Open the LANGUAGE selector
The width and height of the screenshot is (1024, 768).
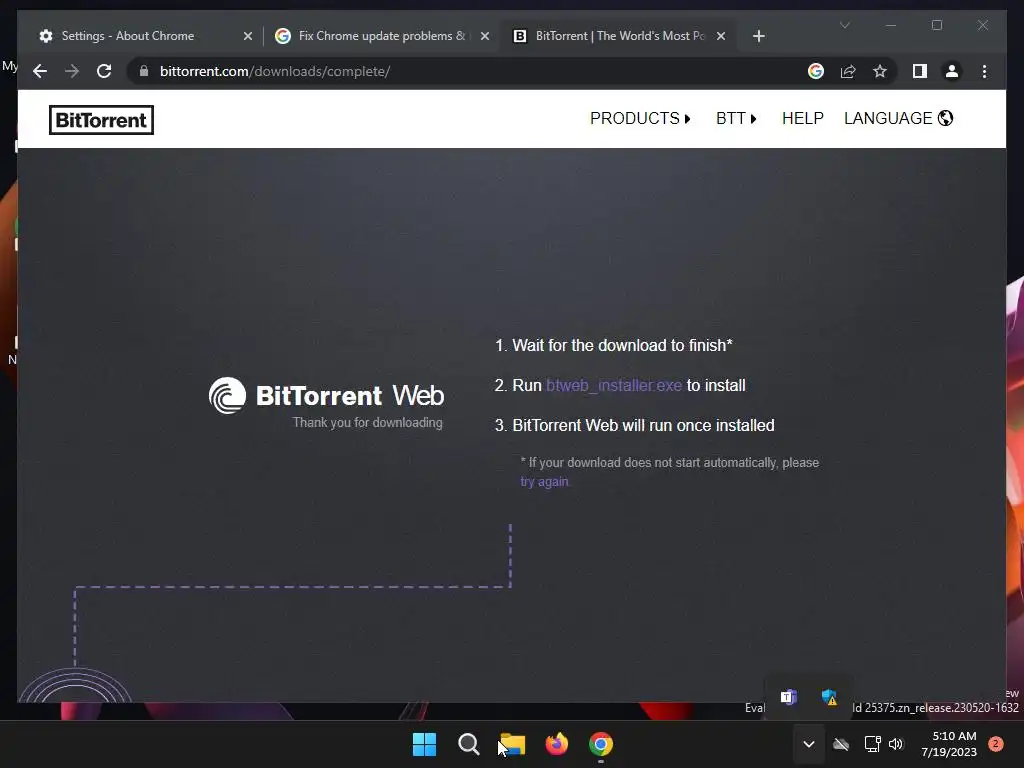pyautogui.click(x=899, y=118)
